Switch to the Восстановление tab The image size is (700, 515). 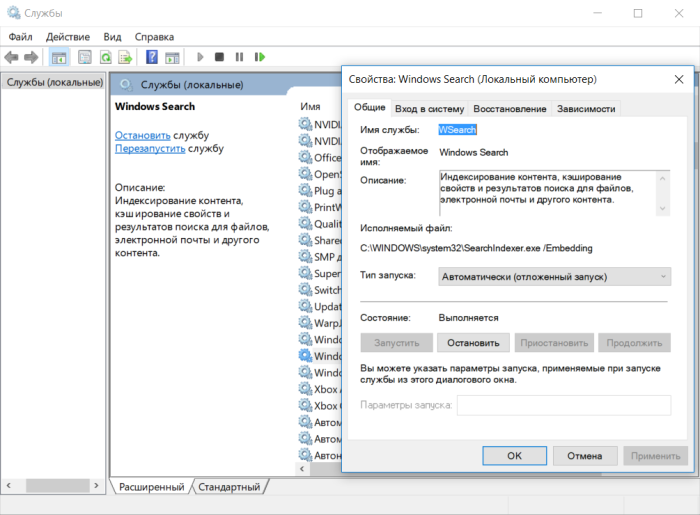510,109
